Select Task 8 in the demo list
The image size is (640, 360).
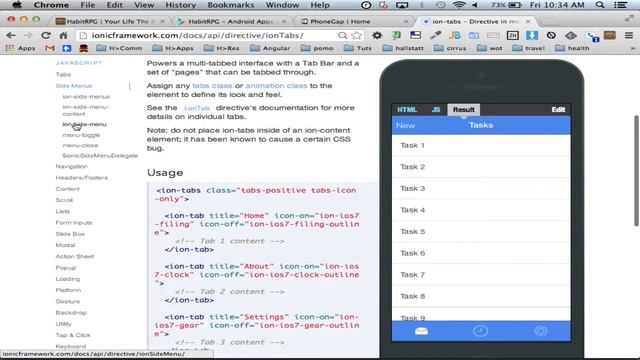481,296
